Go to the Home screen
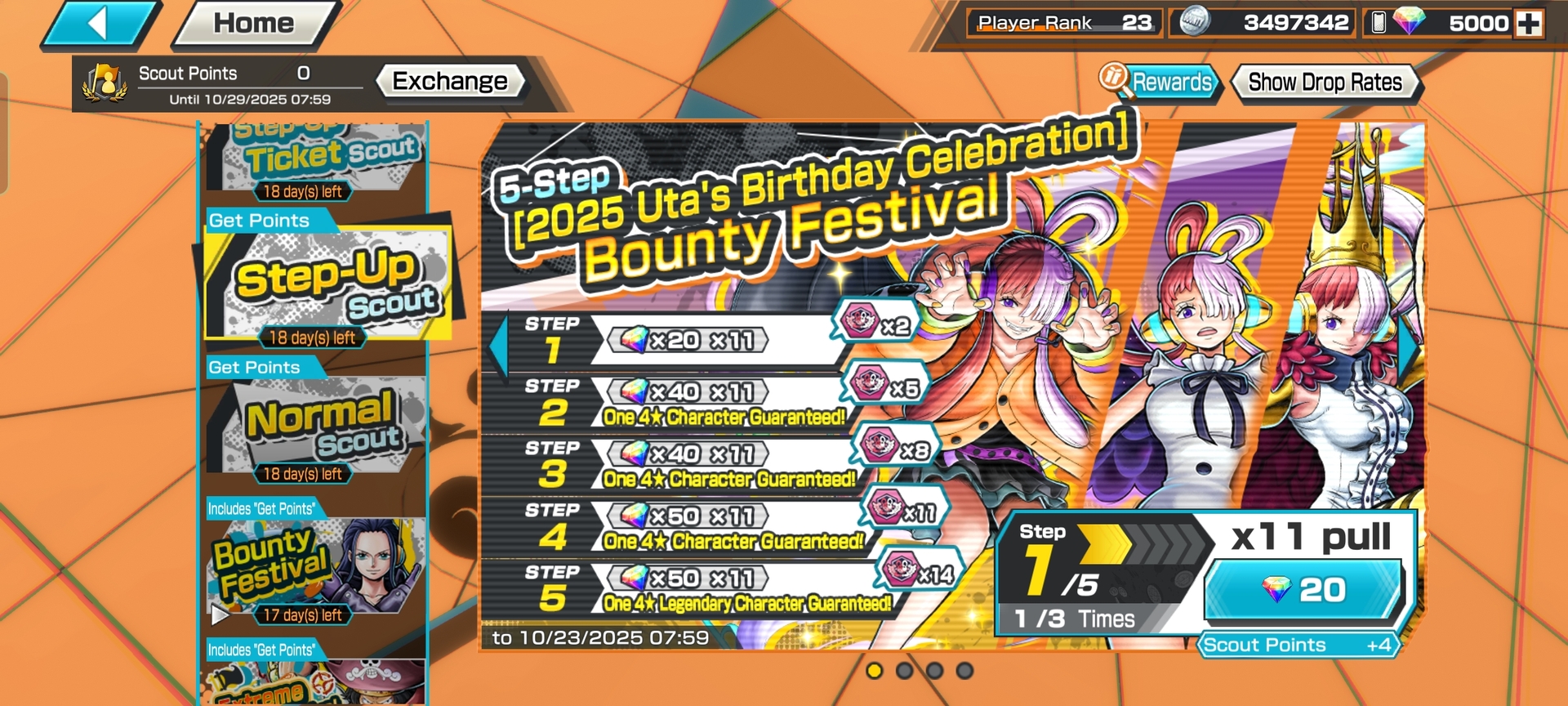Viewport: 1568px width, 706px height. 254,24
